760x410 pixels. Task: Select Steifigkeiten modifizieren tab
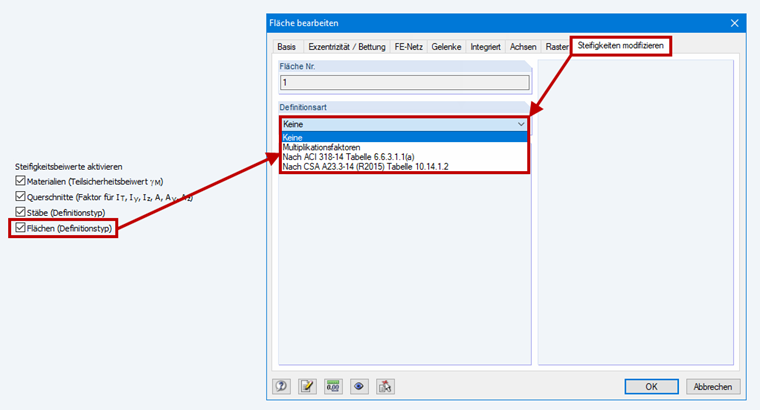point(620,46)
